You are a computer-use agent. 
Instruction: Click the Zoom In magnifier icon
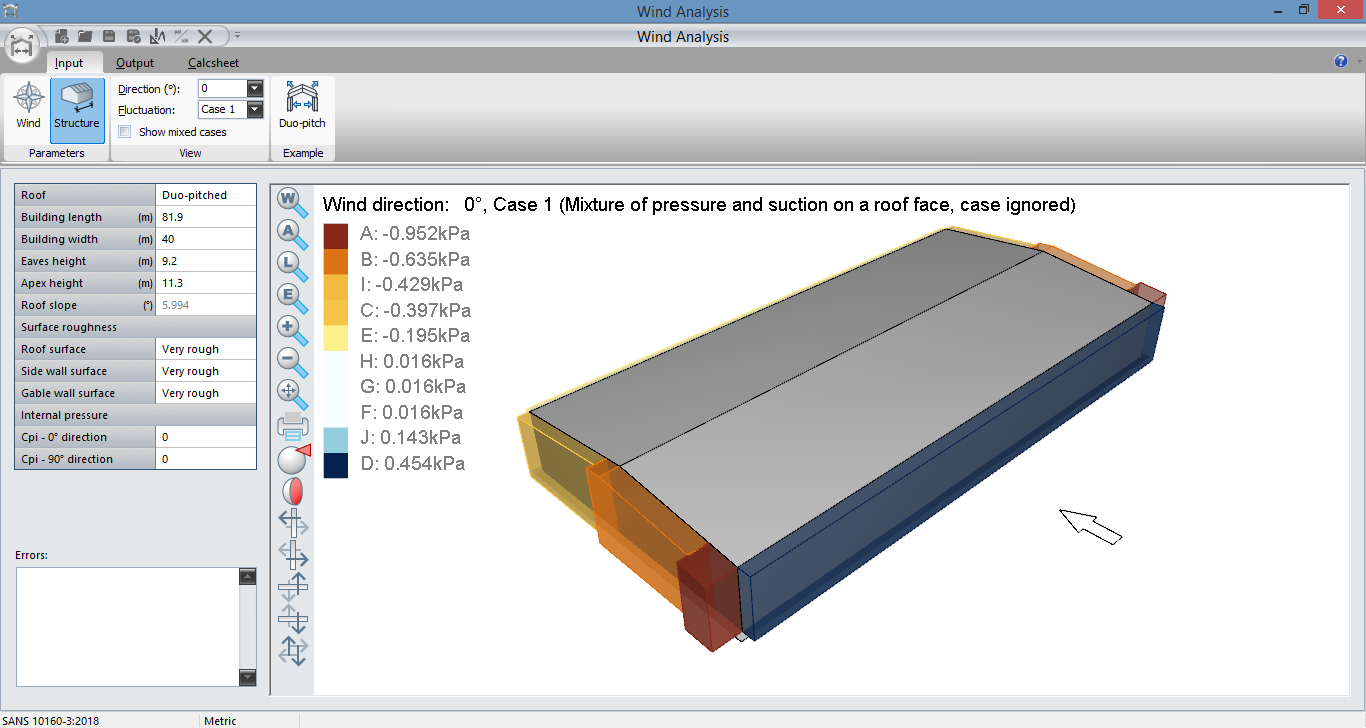[x=292, y=328]
